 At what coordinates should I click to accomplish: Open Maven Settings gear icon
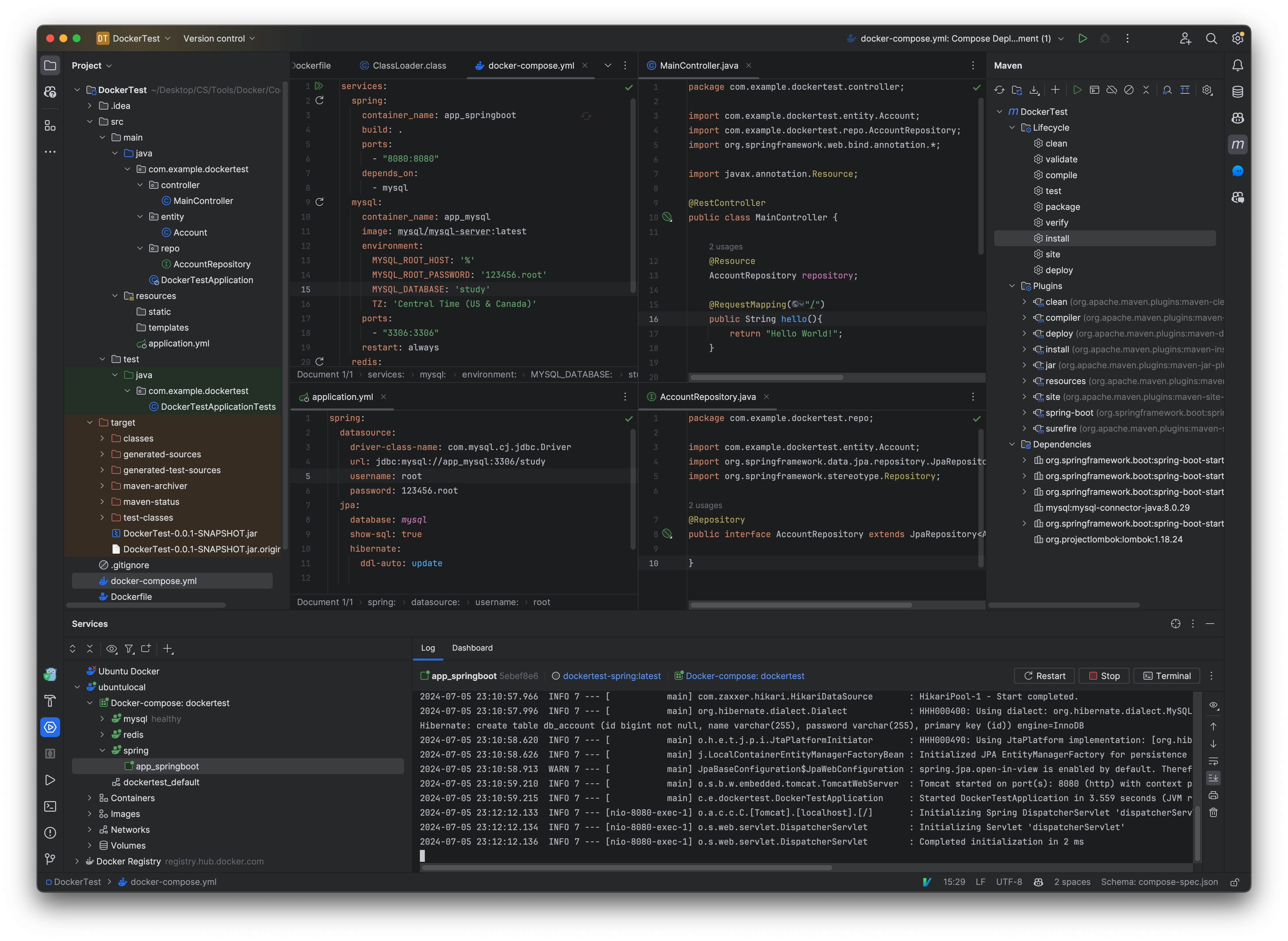coord(1206,90)
